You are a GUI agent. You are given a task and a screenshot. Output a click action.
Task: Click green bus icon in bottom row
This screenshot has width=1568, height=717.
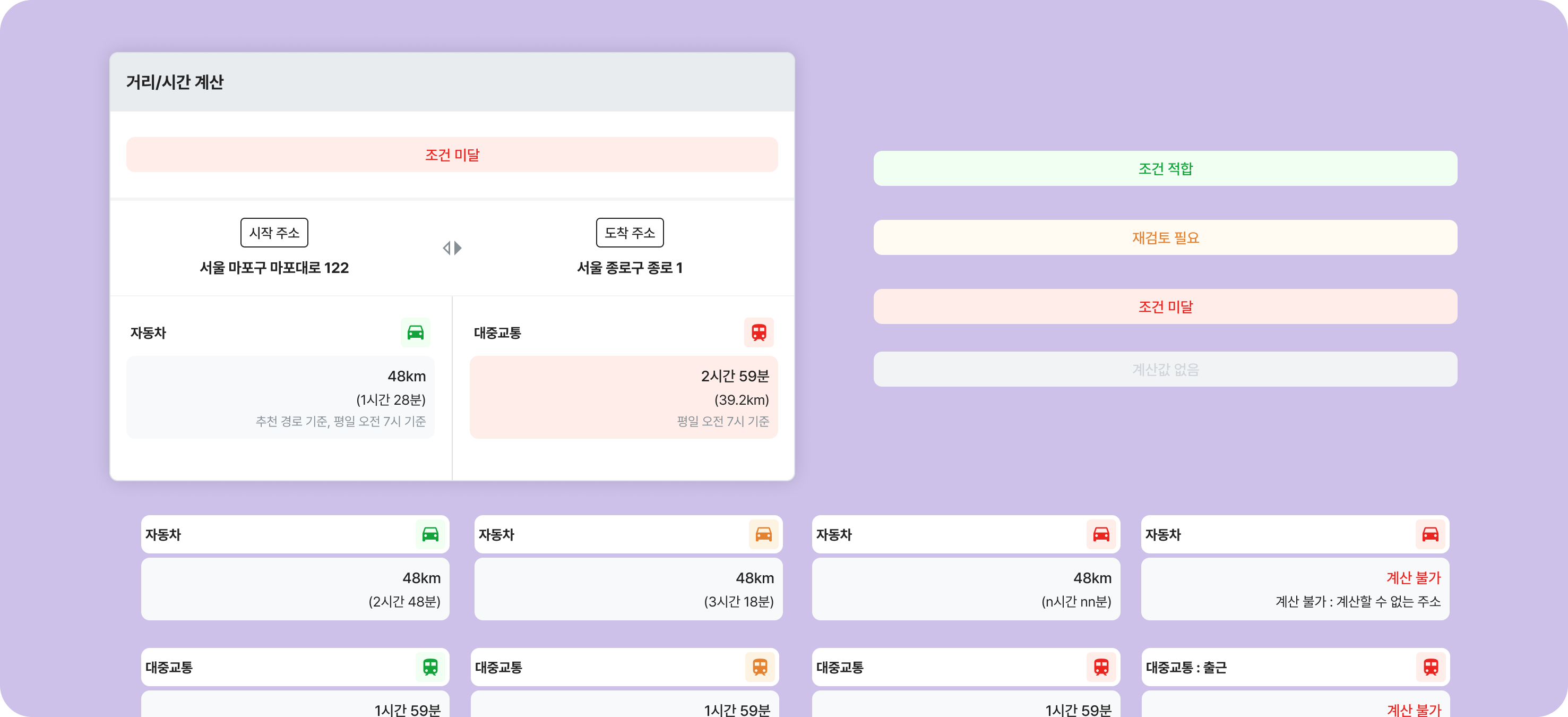click(430, 667)
